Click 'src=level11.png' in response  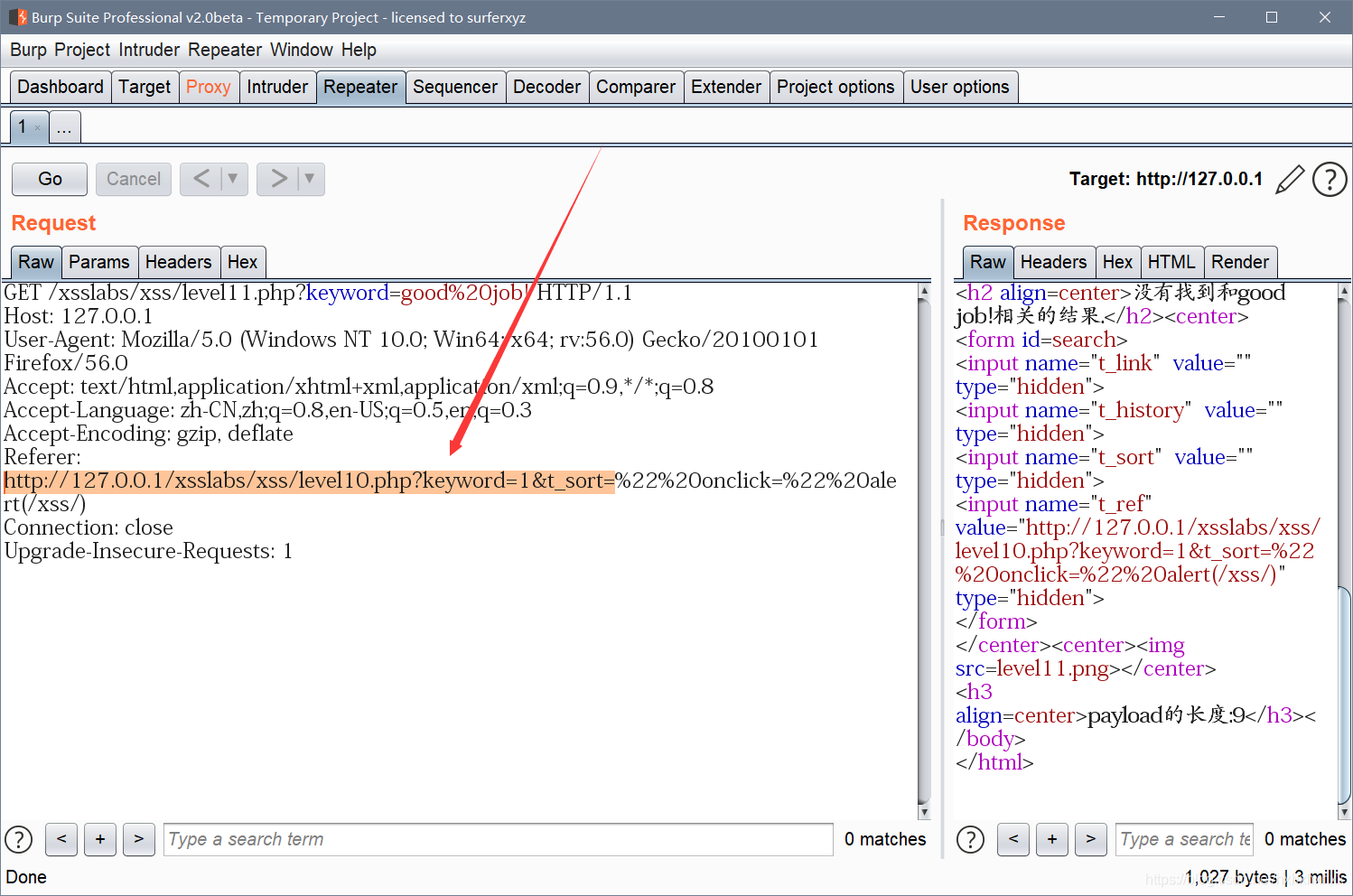pyautogui.click(x=1032, y=668)
